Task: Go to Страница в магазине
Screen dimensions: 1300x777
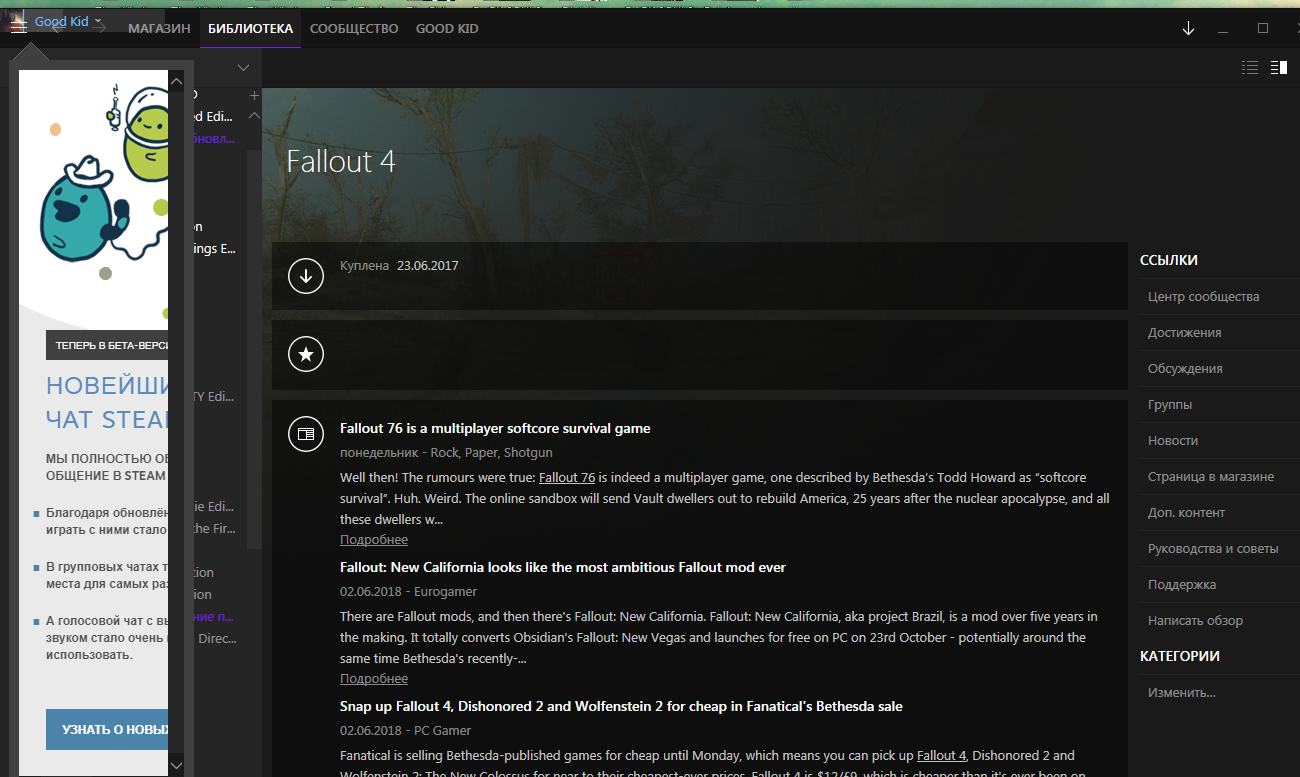Action: tap(1211, 477)
